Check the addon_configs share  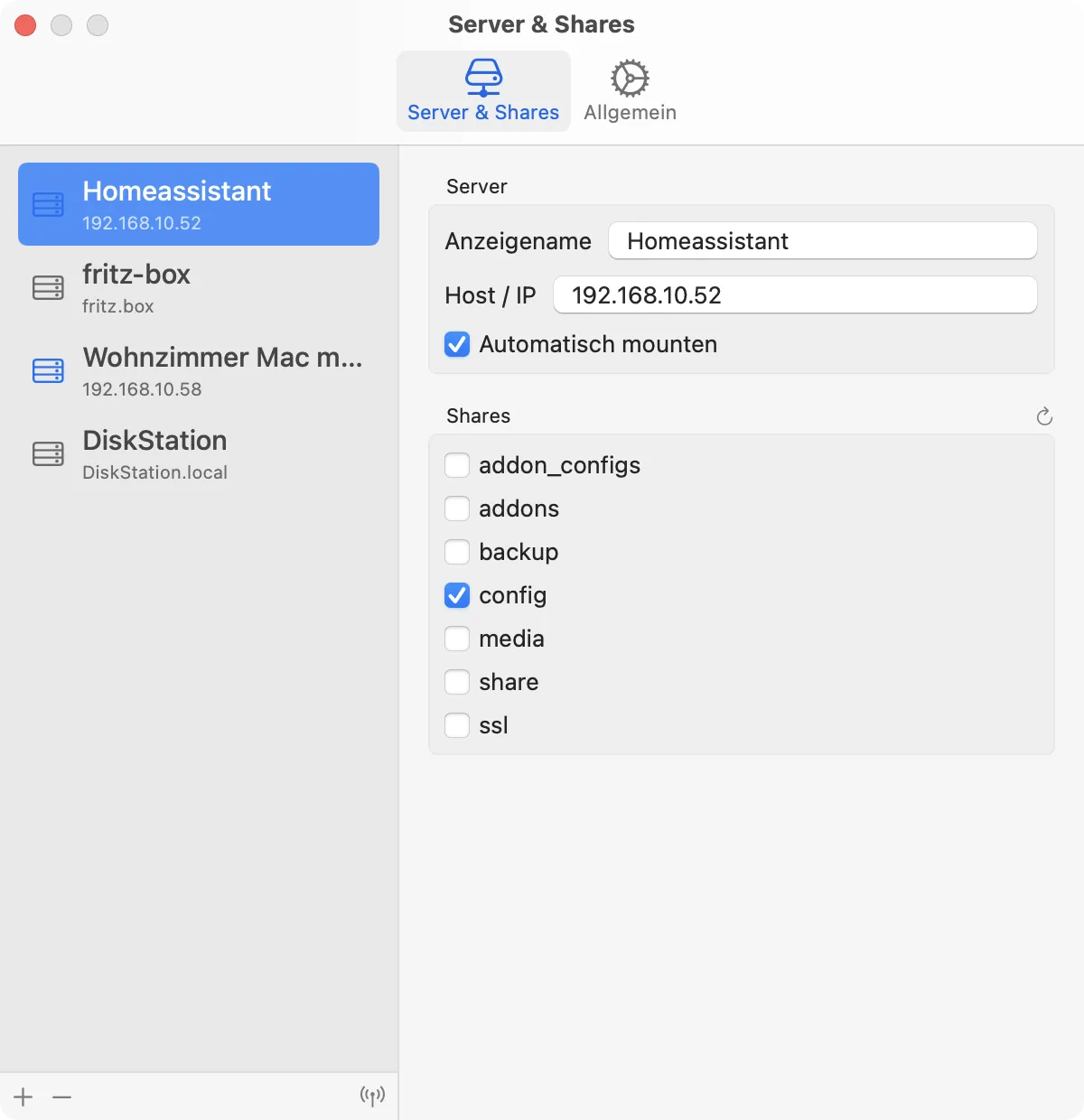pyautogui.click(x=457, y=466)
